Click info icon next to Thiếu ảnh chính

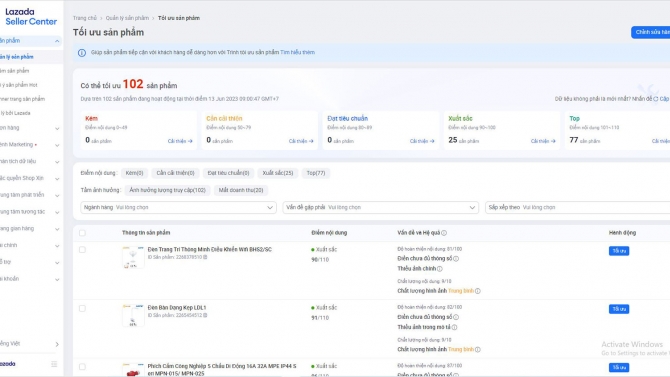point(440,269)
